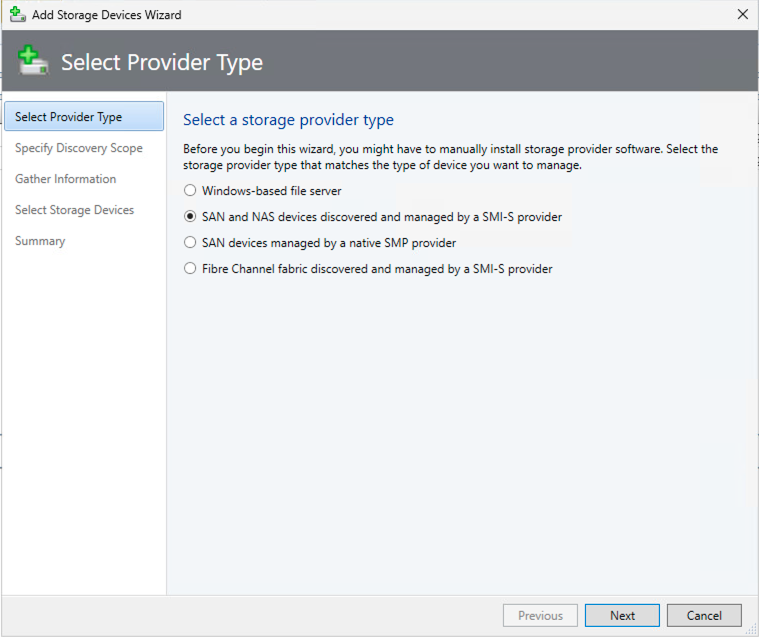Go to the Specify Discovery Scope step

click(79, 148)
